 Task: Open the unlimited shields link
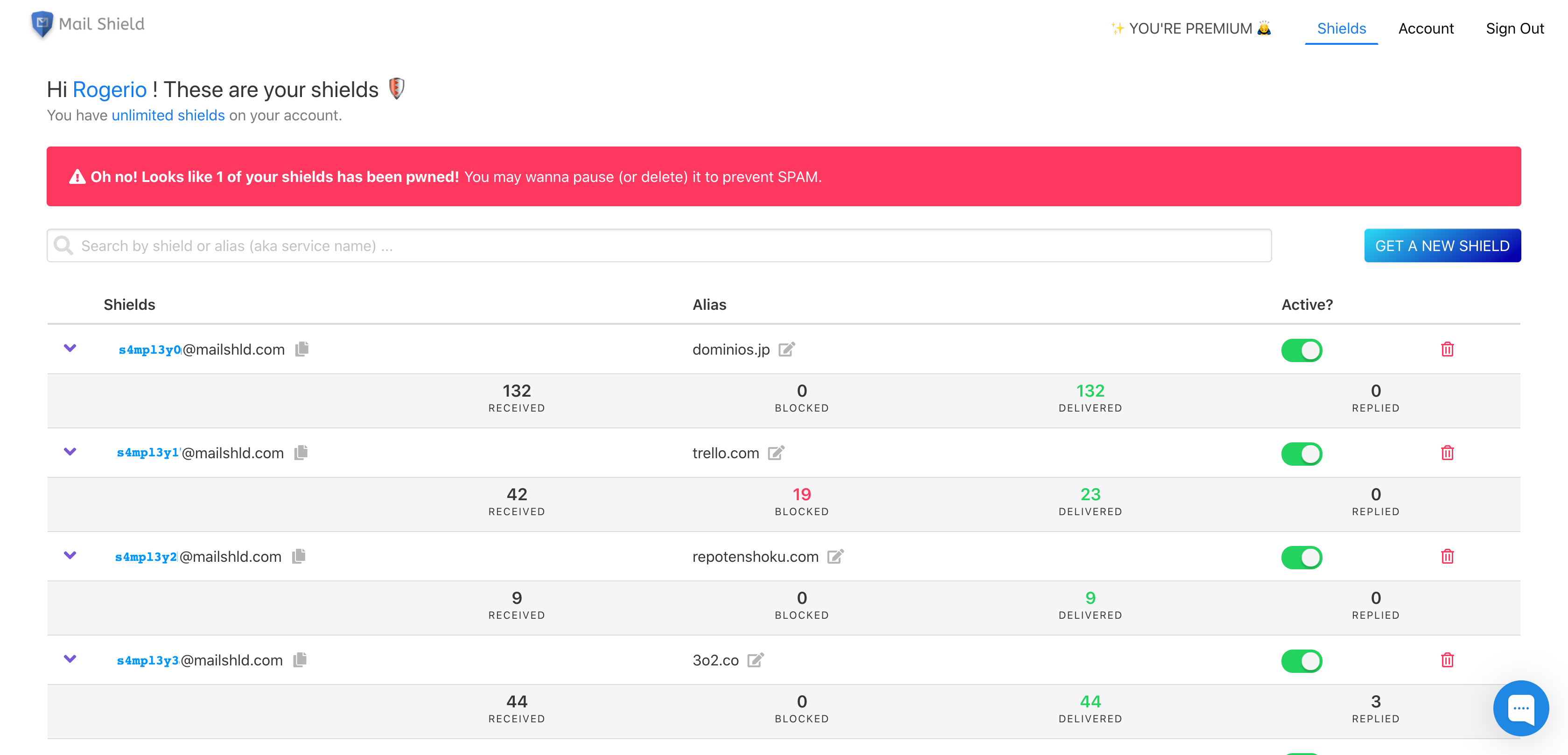[x=168, y=115]
